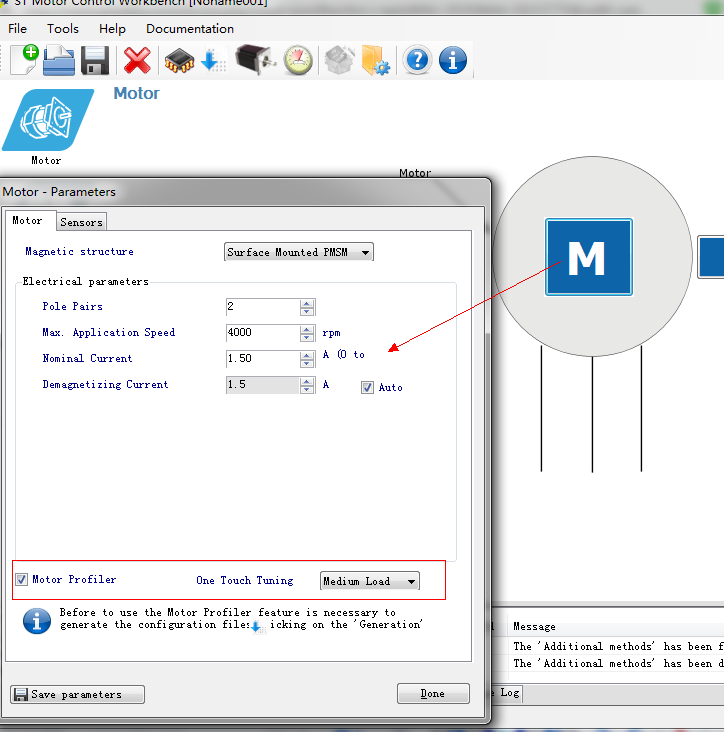Decrease Nominal Current with the down arrow
The width and height of the screenshot is (724, 732).
pyautogui.click(x=307, y=364)
